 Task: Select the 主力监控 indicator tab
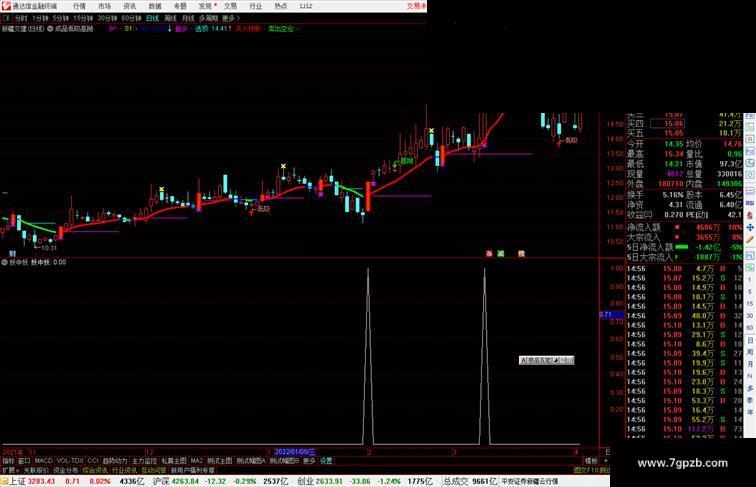coord(145,461)
